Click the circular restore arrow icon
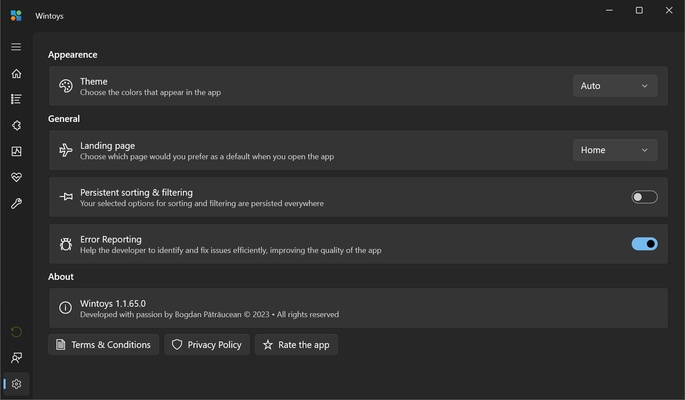 [16, 332]
